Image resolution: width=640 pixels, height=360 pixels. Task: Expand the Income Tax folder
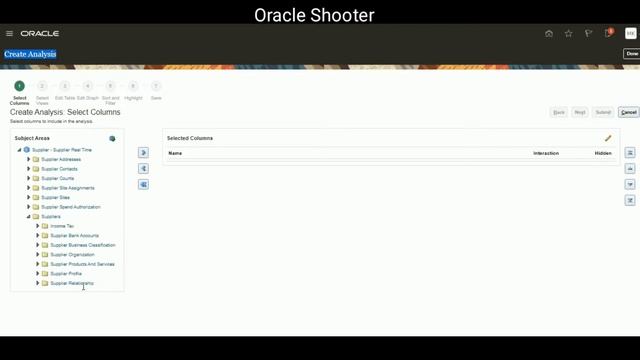pos(38,226)
